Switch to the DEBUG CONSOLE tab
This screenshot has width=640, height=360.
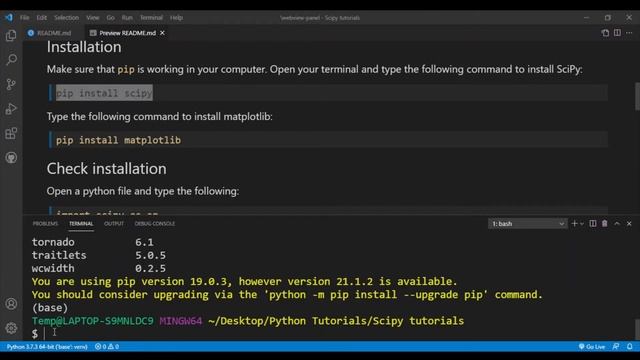[155, 224]
